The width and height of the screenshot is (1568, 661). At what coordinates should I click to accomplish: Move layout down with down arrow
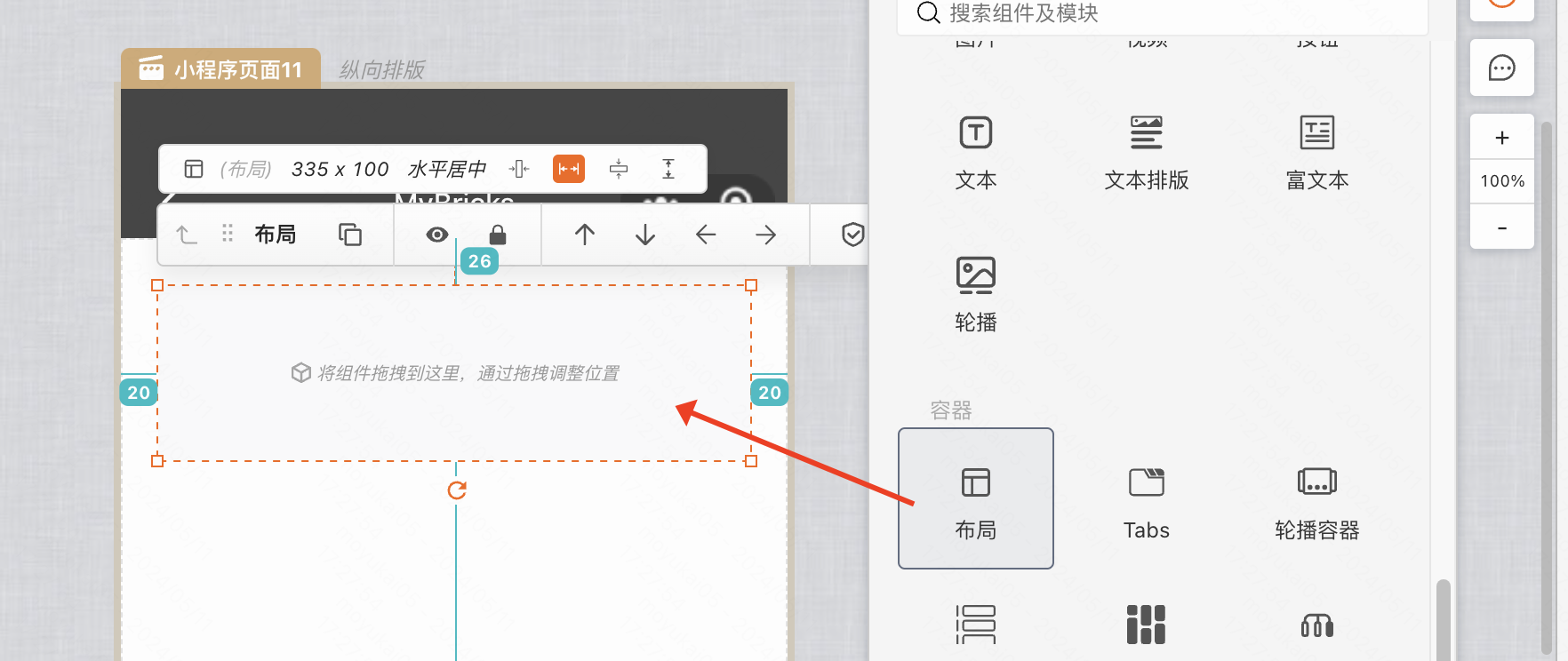tap(645, 235)
